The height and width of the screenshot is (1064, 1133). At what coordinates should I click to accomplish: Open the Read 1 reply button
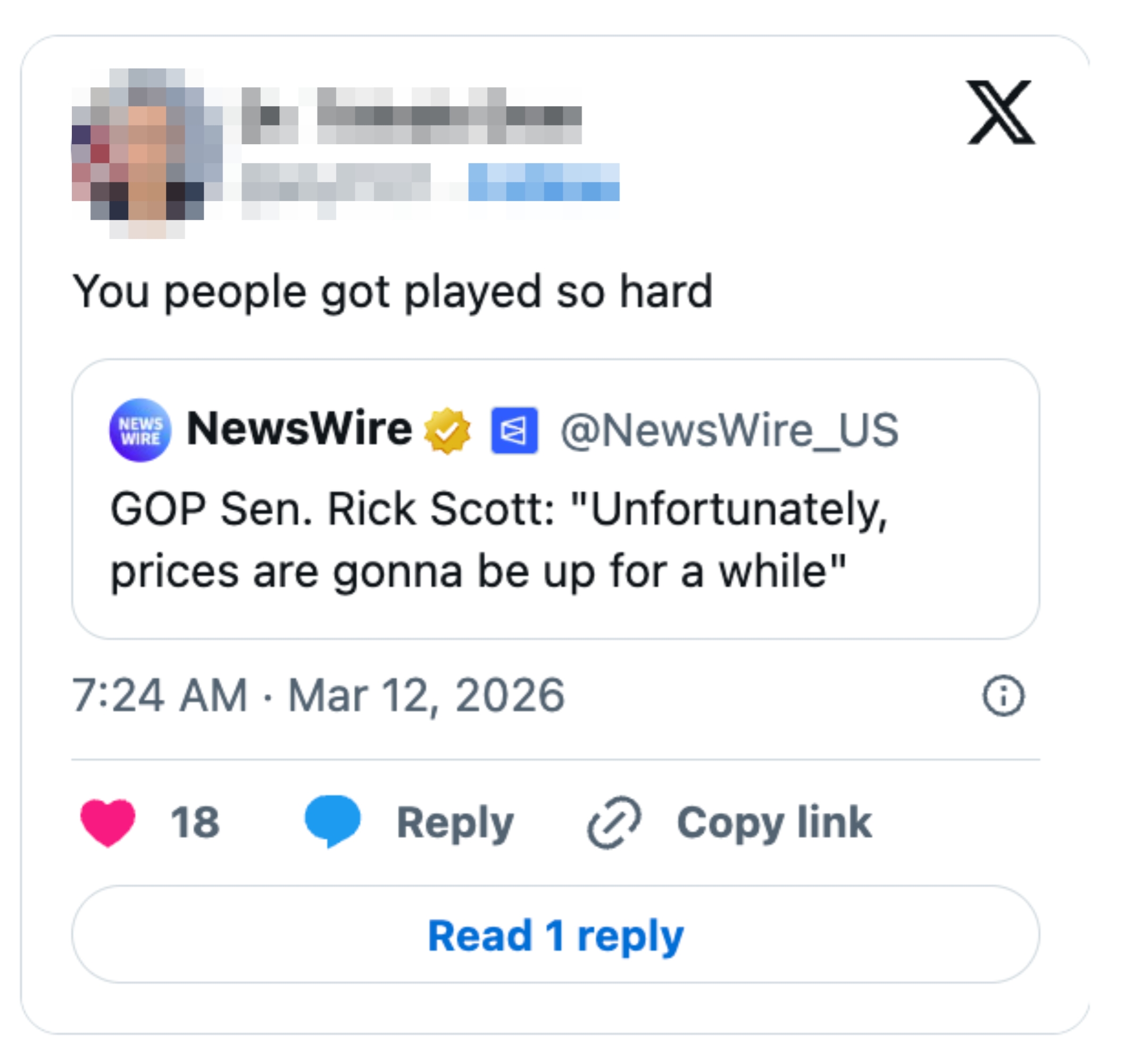click(556, 935)
